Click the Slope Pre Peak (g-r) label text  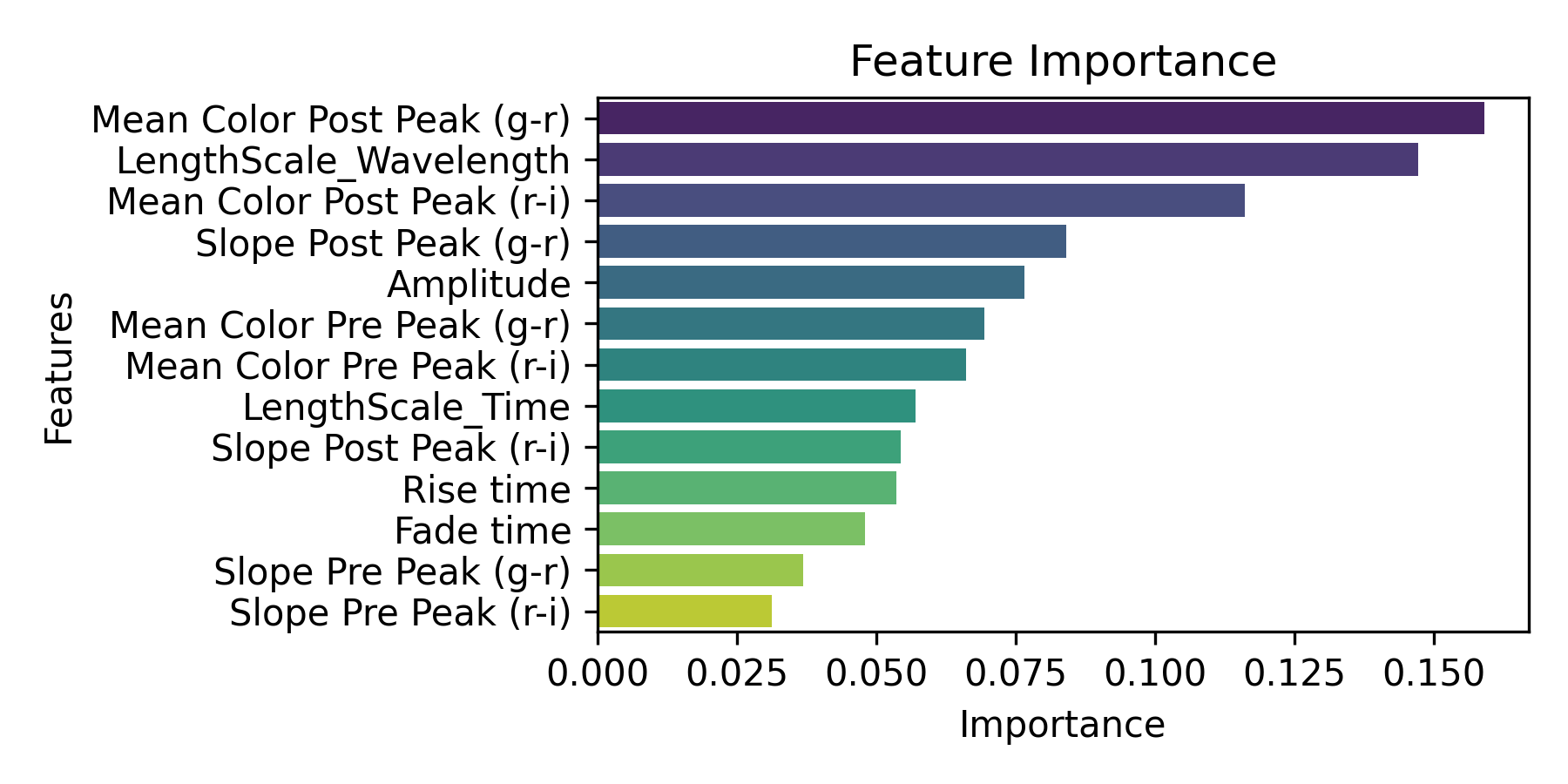pos(392,572)
